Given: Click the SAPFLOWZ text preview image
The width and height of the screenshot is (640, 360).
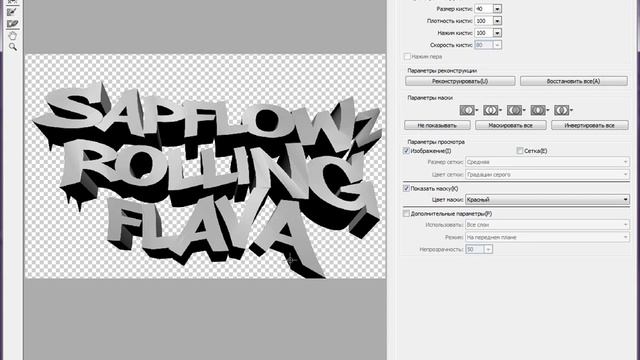Looking at the screenshot, I should point(205,166).
